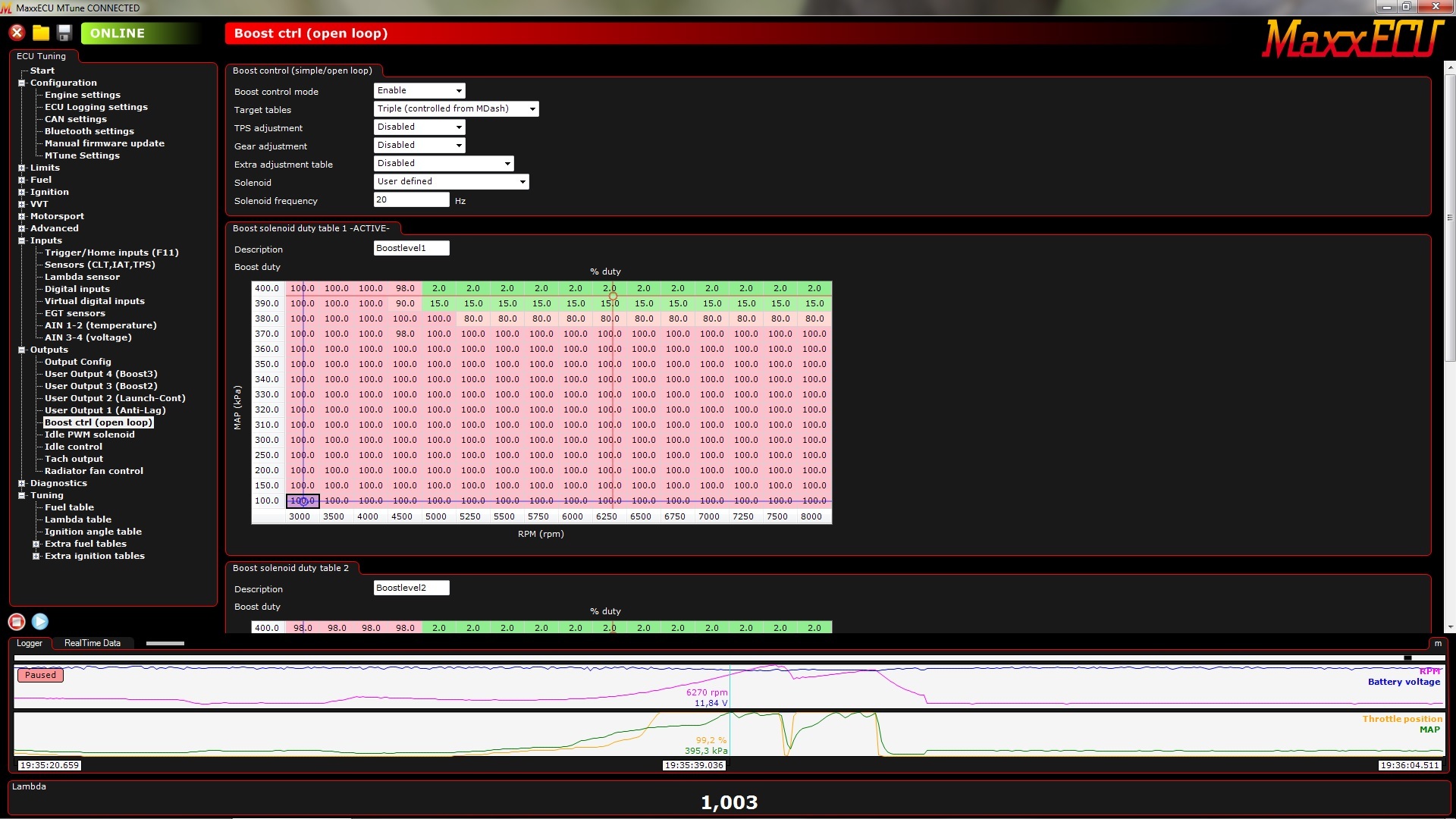This screenshot has height=819, width=1456.
Task: Click the MaxxECU logo
Action: click(1351, 39)
